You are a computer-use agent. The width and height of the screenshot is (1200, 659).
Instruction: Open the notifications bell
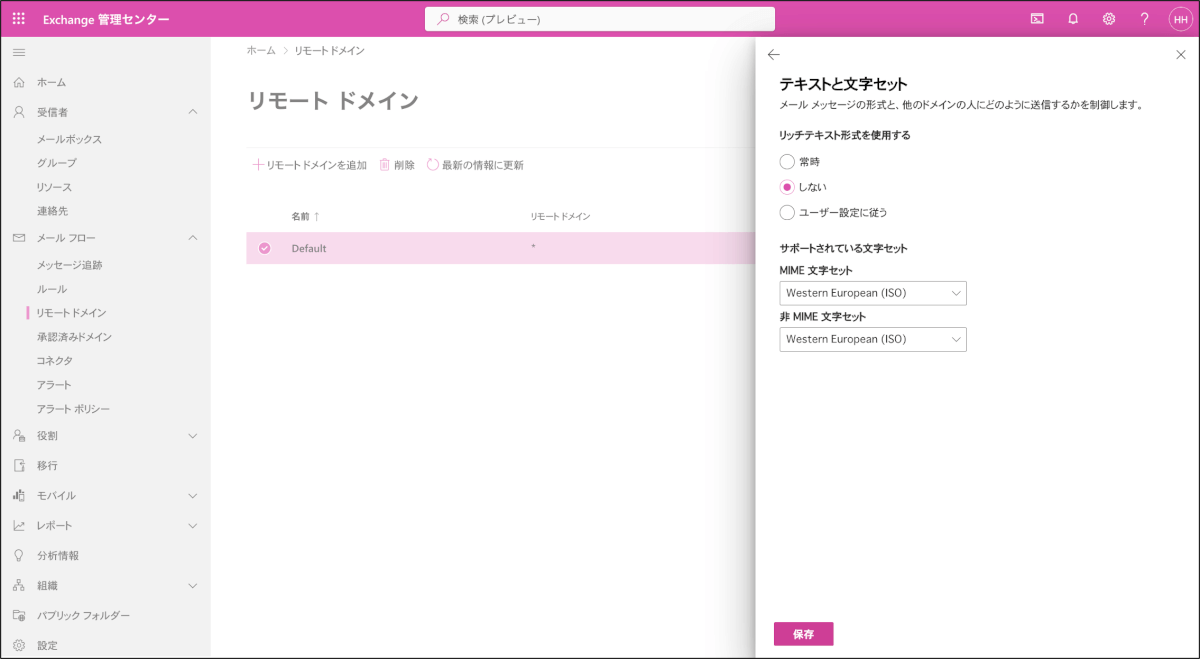click(1073, 19)
